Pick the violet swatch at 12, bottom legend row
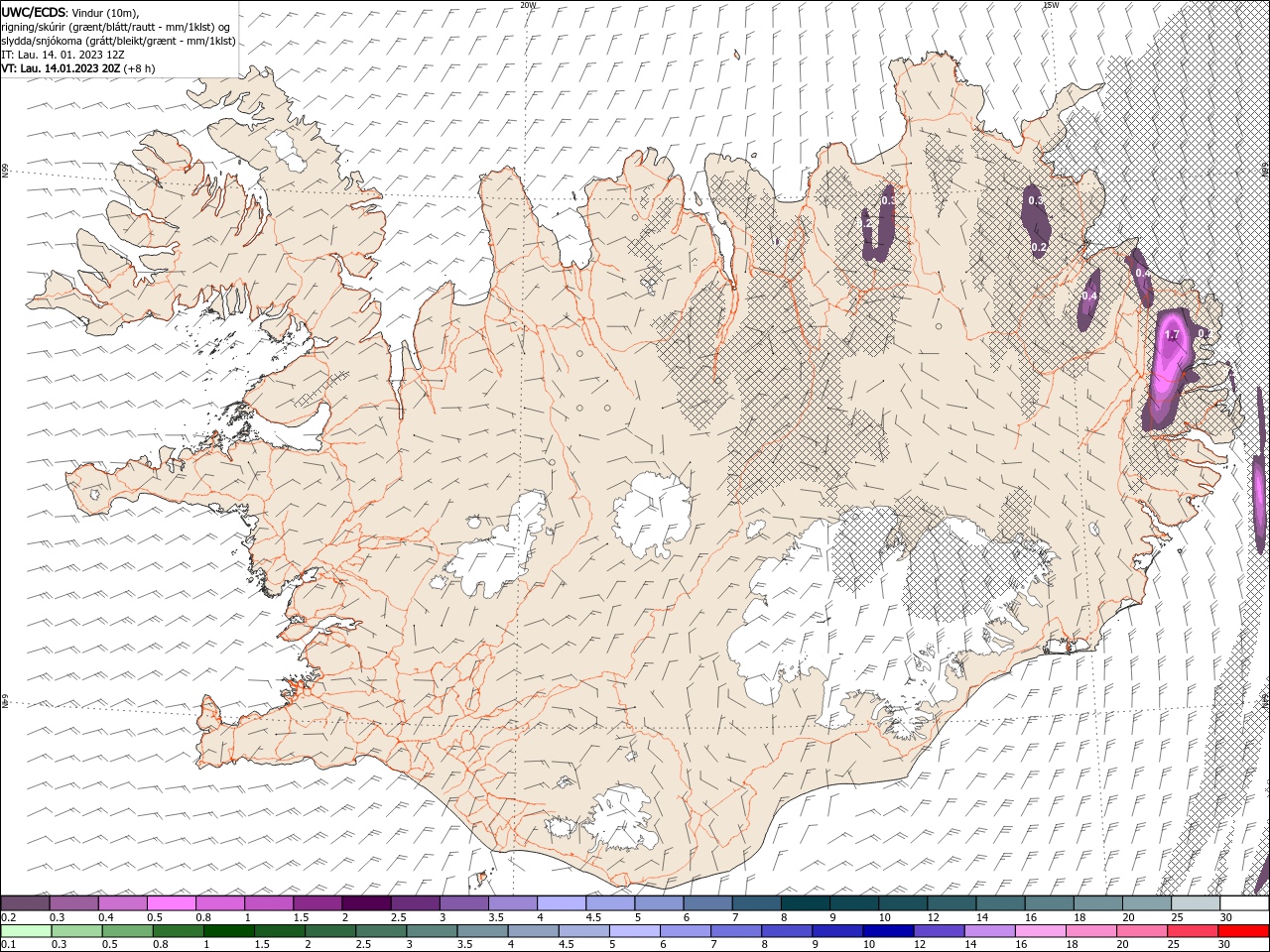Image resolution: width=1270 pixels, height=952 pixels. click(938, 931)
